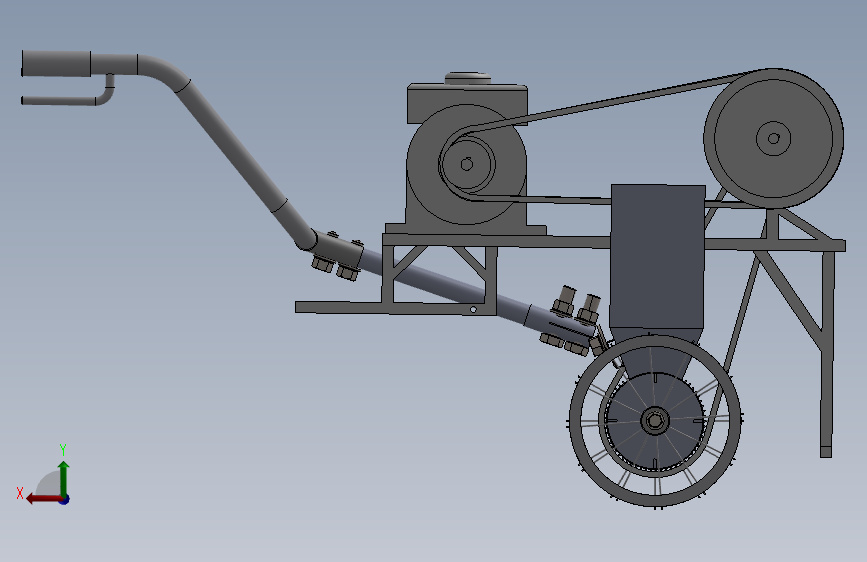Click the blue Z axis dot on the triad
Image resolution: width=867 pixels, height=562 pixels.
pyautogui.click(x=65, y=500)
